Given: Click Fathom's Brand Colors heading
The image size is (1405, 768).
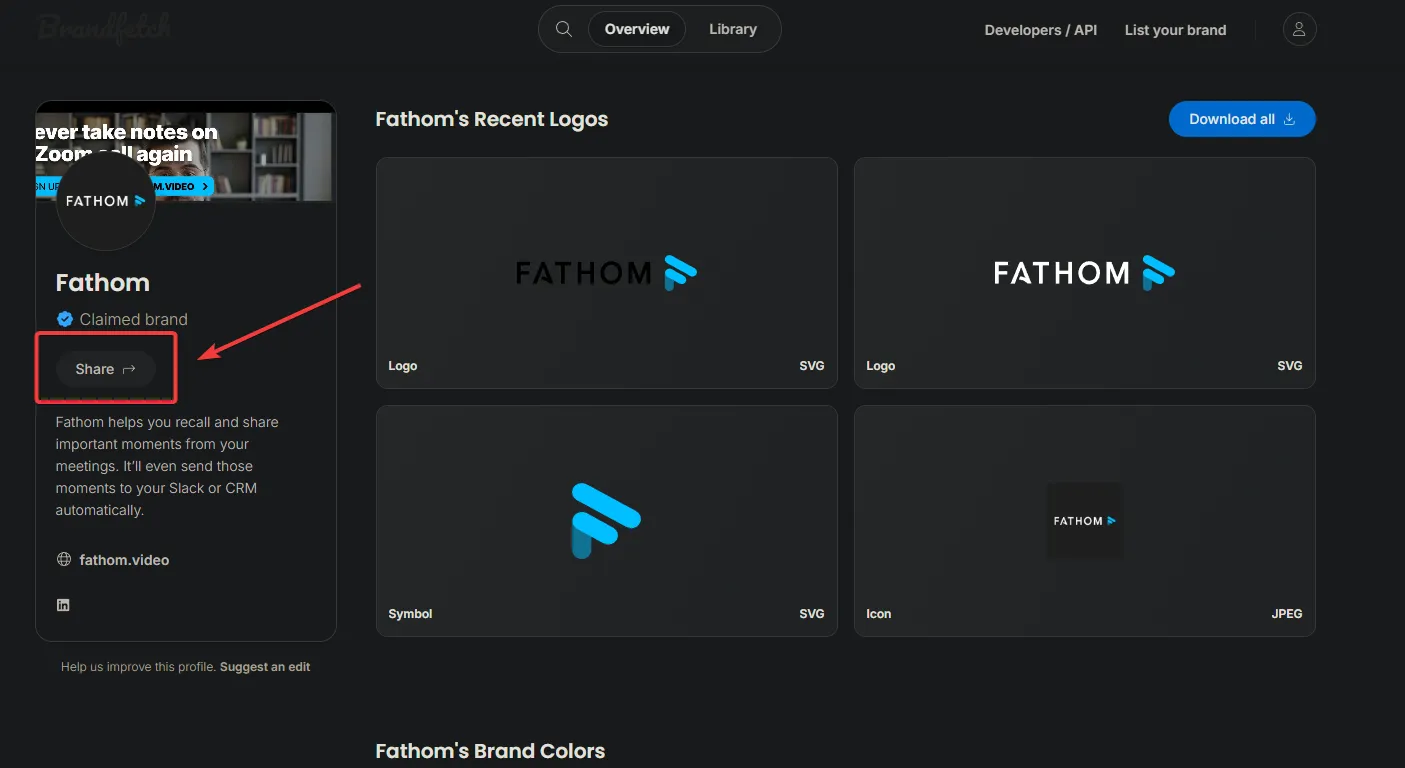Looking at the screenshot, I should 490,751.
